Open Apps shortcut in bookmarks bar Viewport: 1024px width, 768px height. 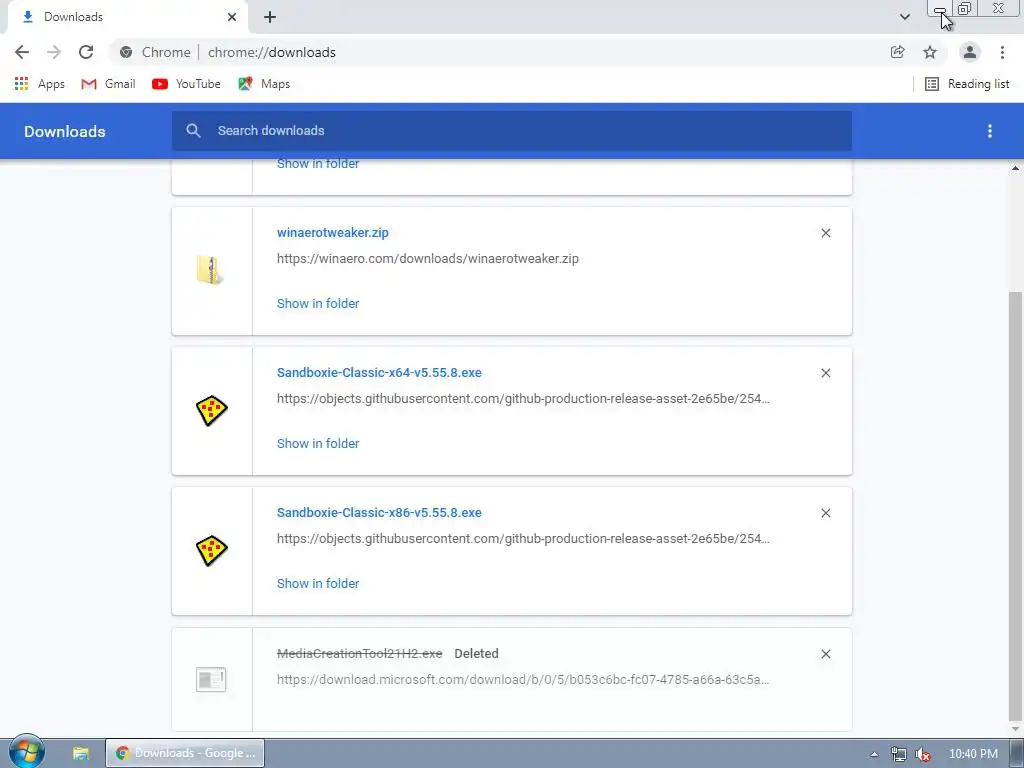pos(40,84)
